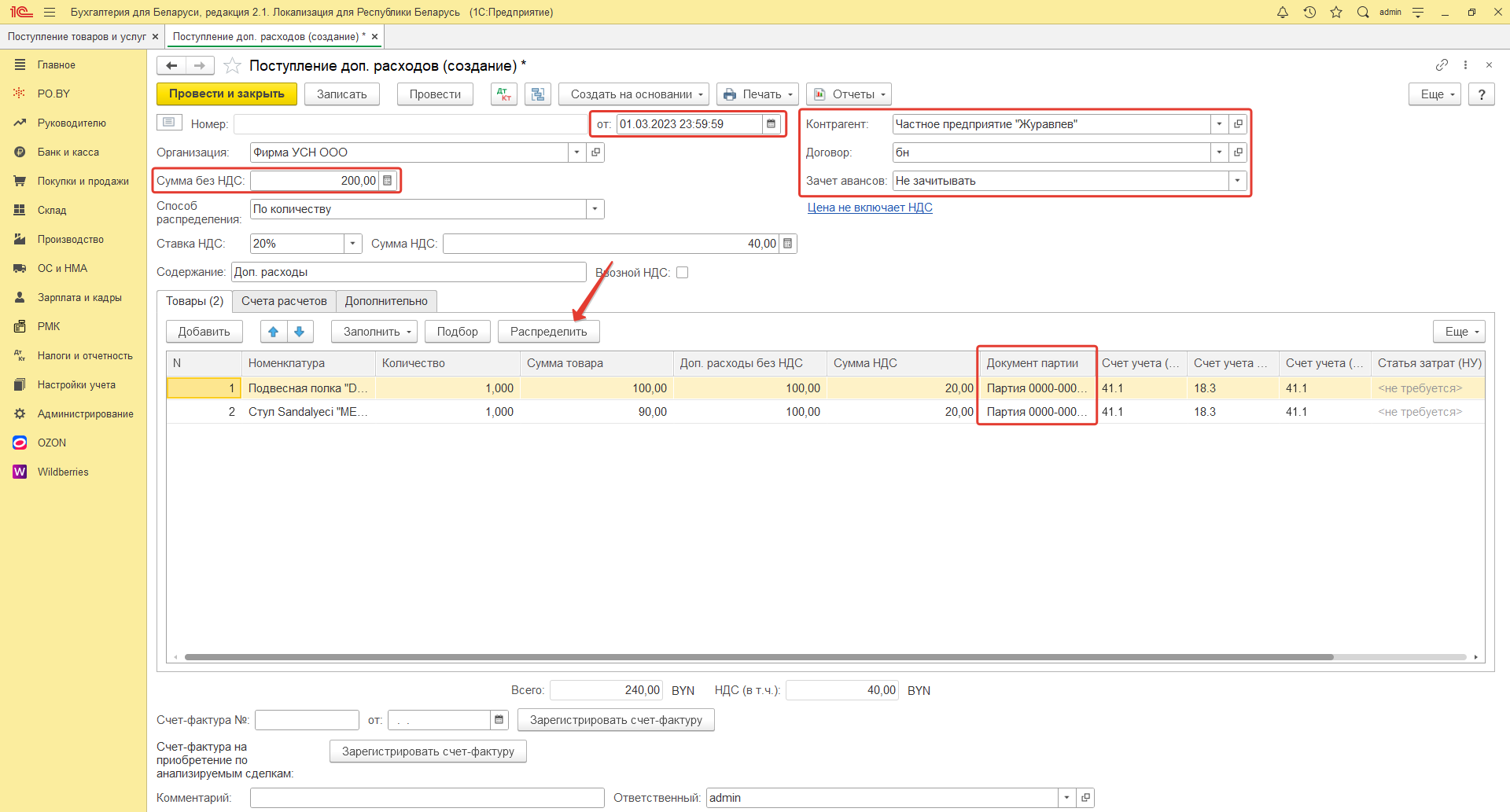Open Склад sidebar section

(52, 210)
